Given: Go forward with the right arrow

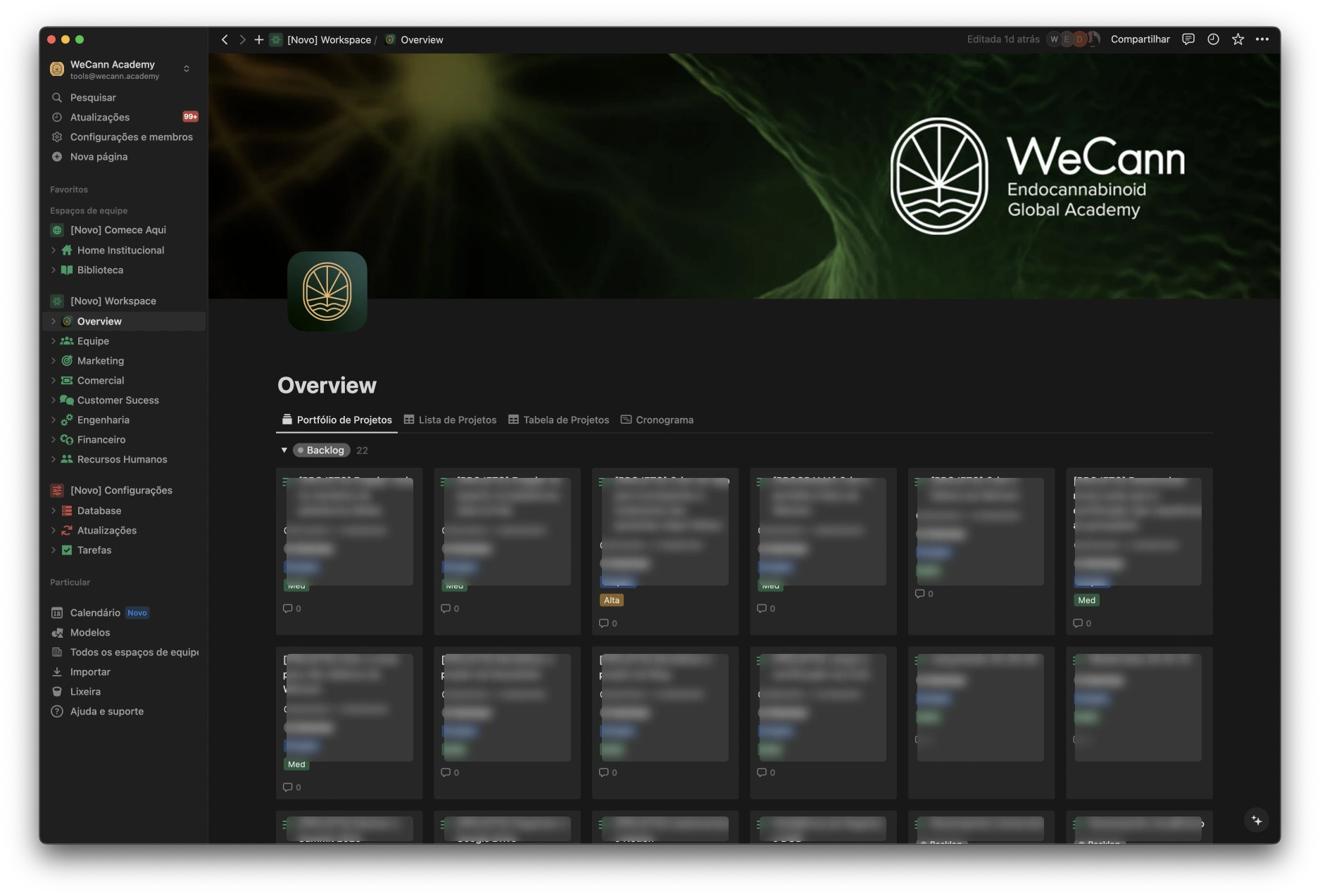Looking at the screenshot, I should [x=242, y=40].
